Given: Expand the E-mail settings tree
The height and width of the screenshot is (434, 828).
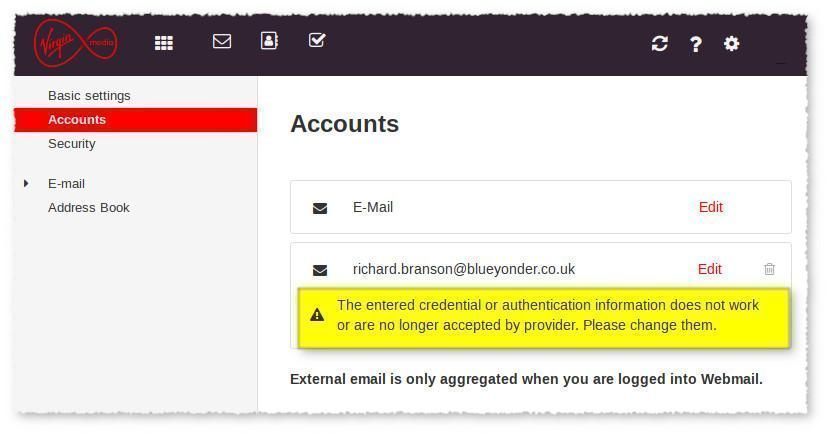Looking at the screenshot, I should click(x=27, y=184).
